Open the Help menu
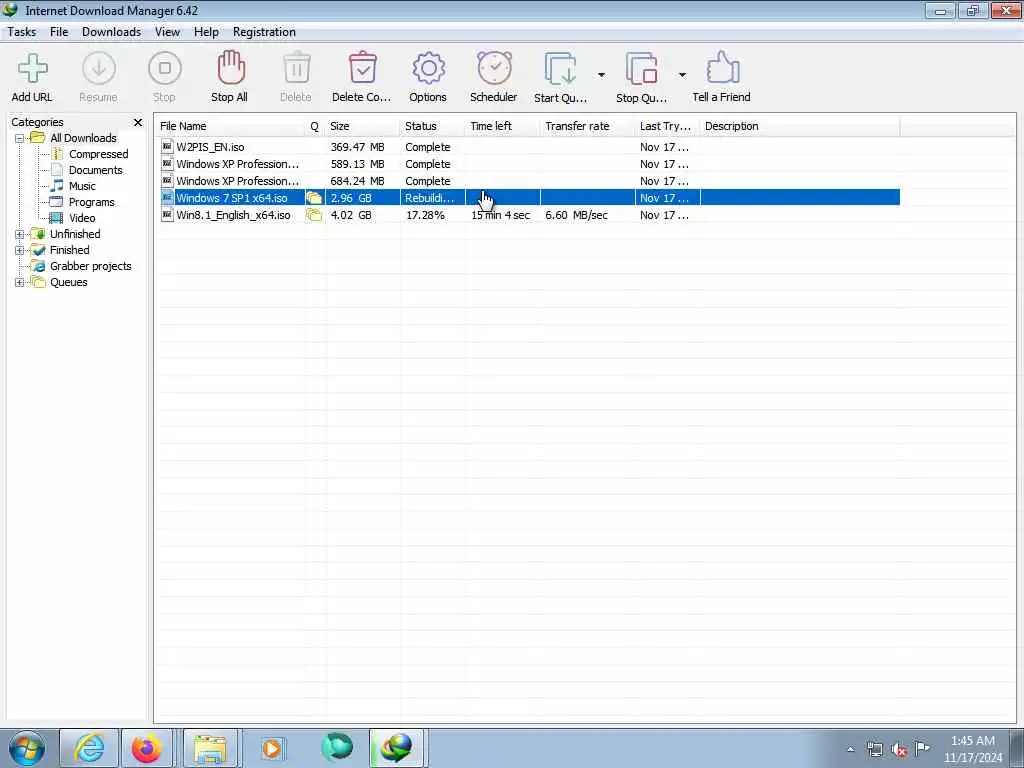Screen dimensions: 1024x768 coord(206,32)
